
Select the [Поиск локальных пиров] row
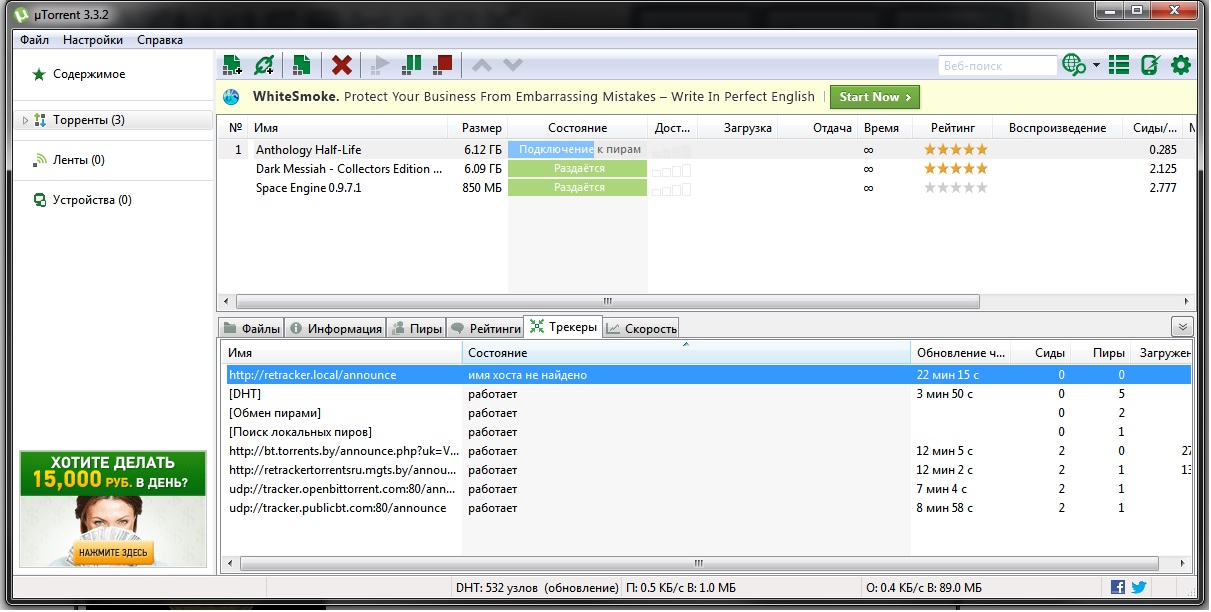tap(709, 432)
